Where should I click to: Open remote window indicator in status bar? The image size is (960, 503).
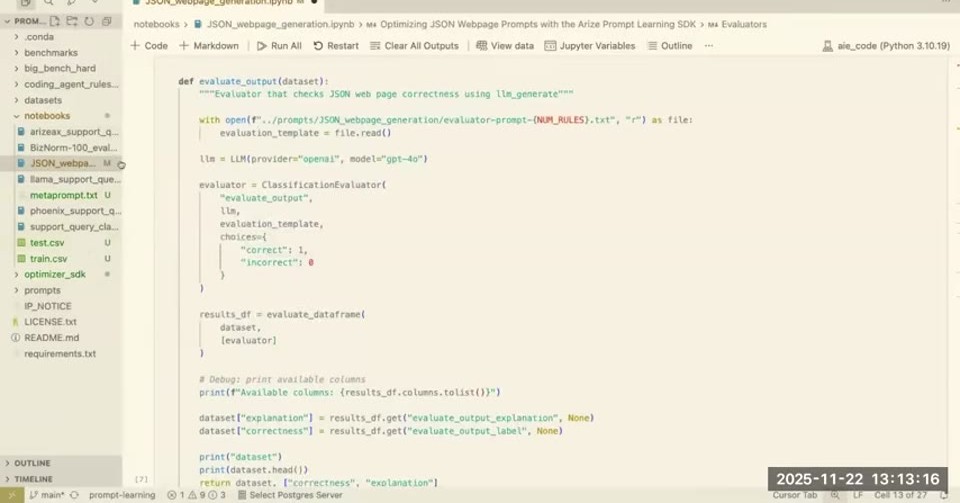click(12, 495)
